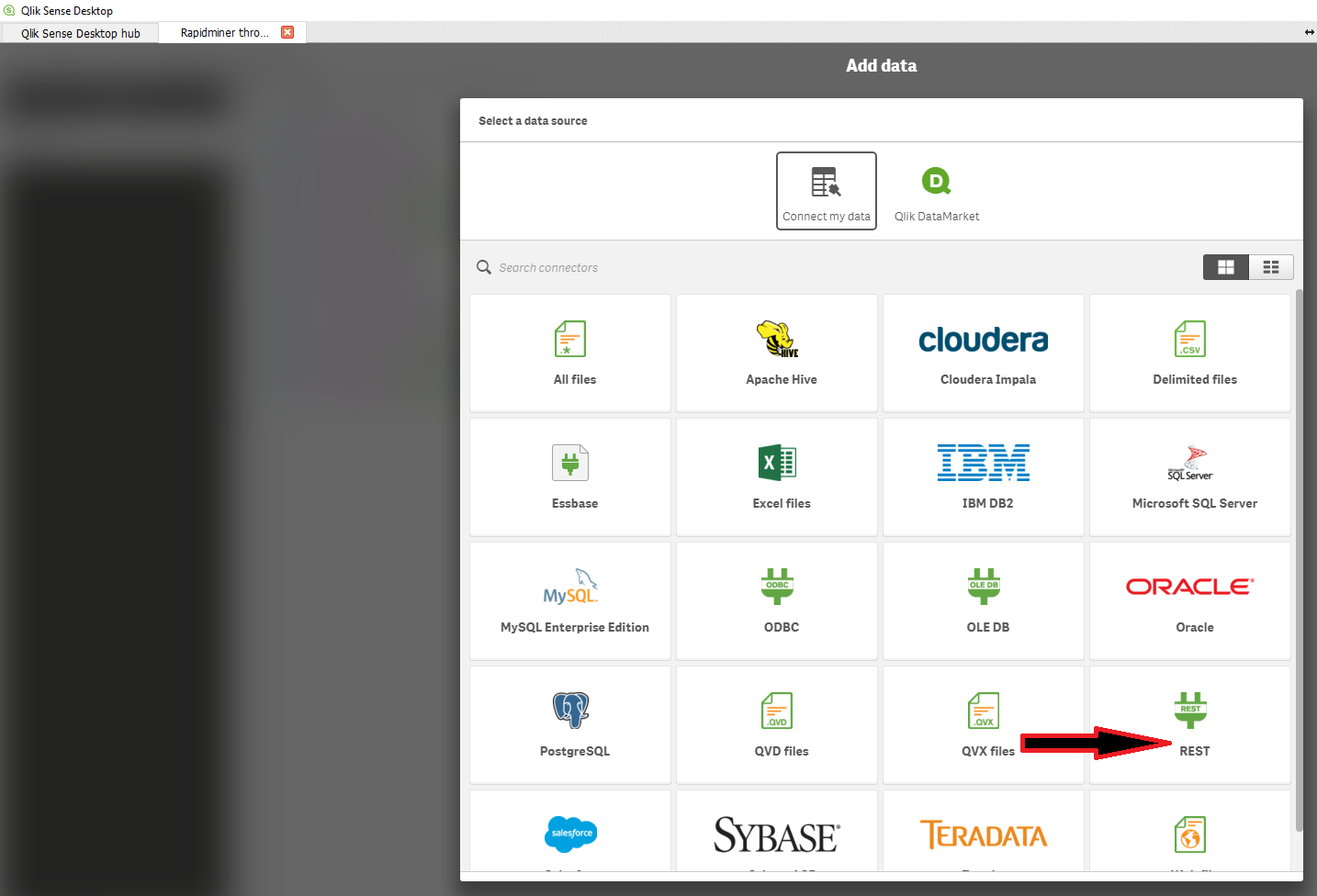Select the QVD files connector

point(777,724)
